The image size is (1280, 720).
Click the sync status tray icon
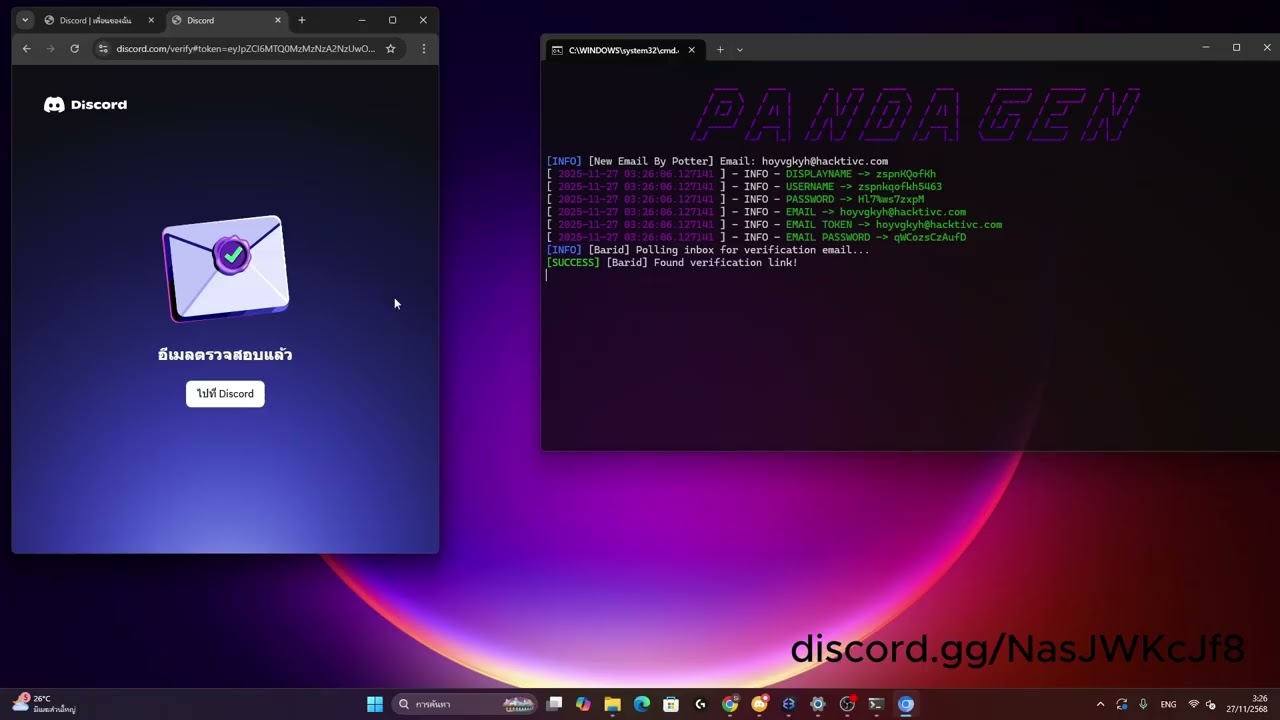point(1122,704)
